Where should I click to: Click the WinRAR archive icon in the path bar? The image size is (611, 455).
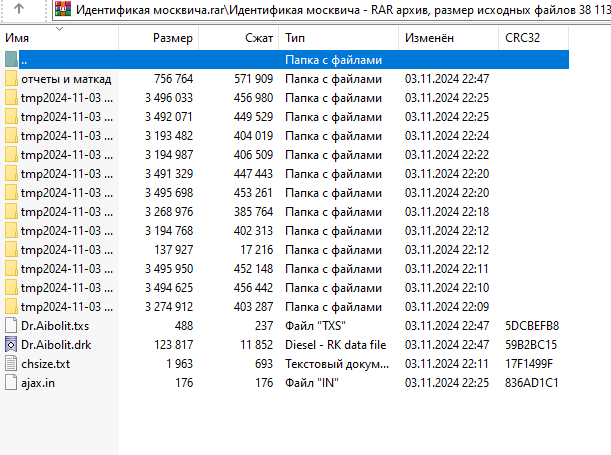pyautogui.click(x=63, y=9)
